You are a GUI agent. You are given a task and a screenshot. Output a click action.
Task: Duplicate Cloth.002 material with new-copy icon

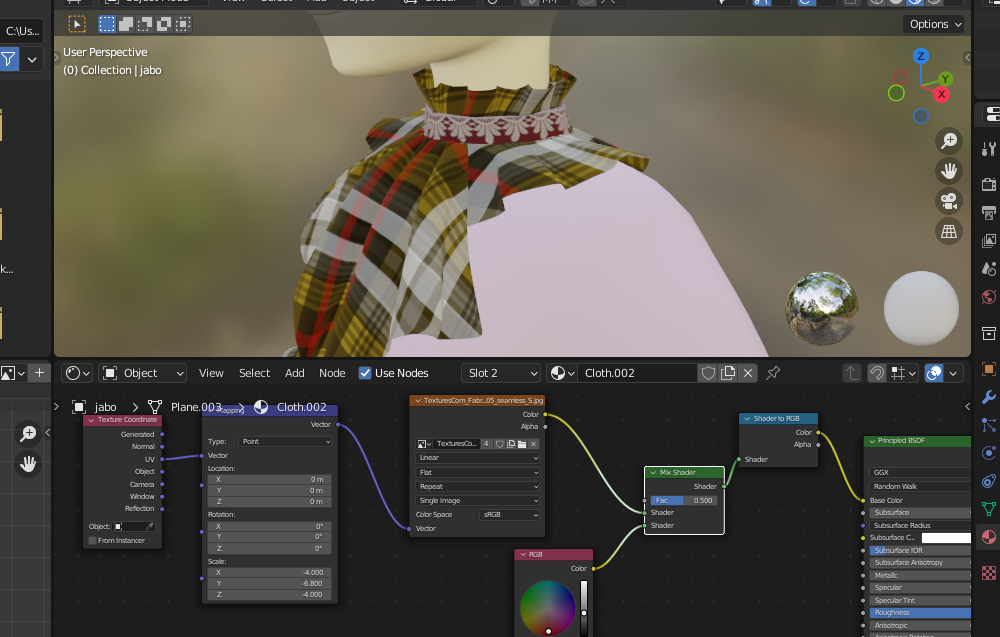(x=728, y=373)
